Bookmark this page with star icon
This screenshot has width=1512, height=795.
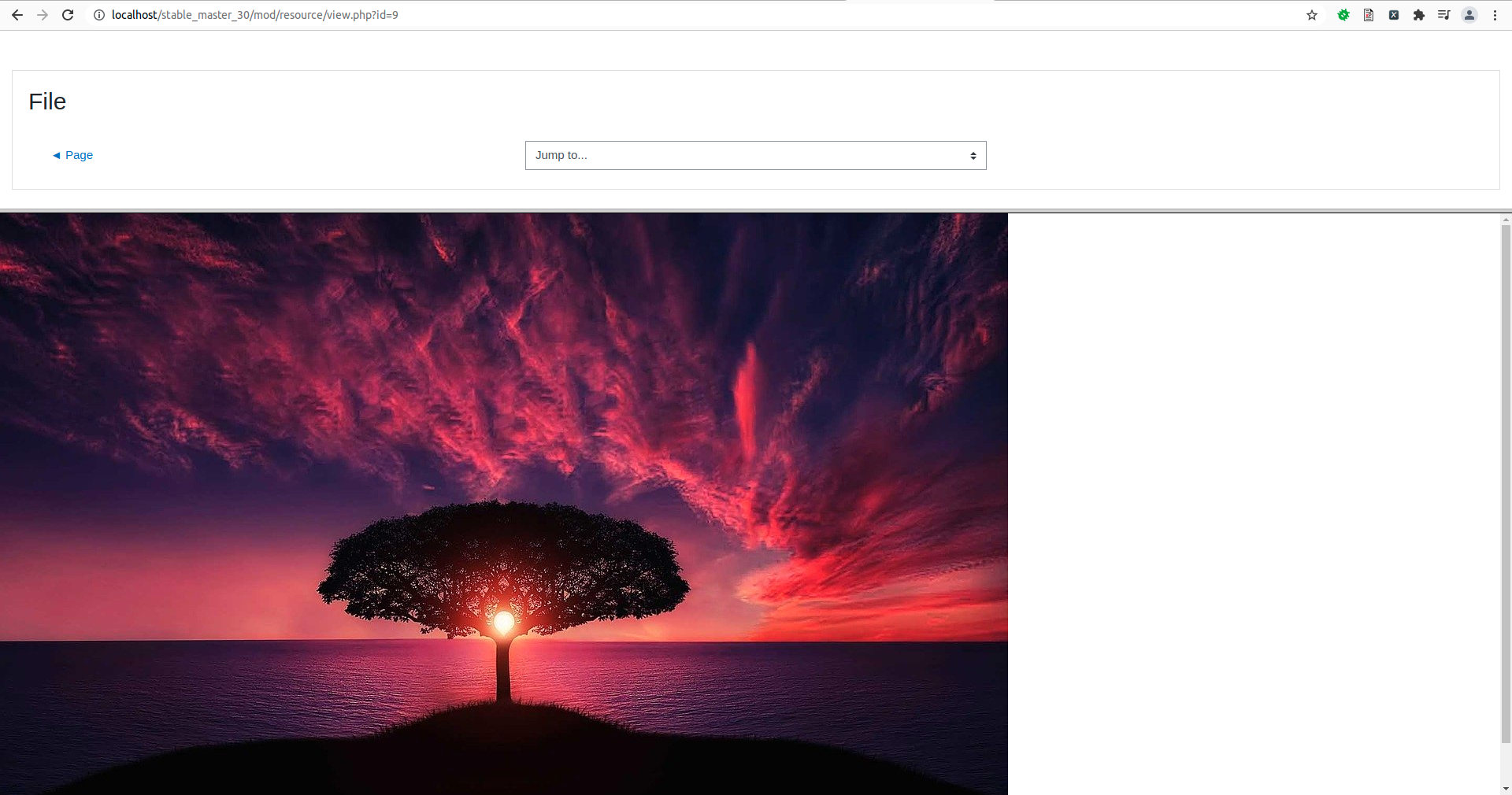(1312, 15)
